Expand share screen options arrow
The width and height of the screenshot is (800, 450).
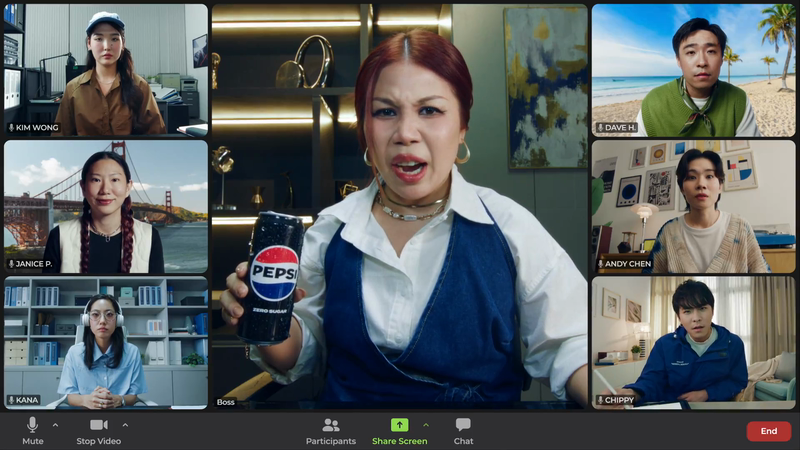[x=426, y=424]
